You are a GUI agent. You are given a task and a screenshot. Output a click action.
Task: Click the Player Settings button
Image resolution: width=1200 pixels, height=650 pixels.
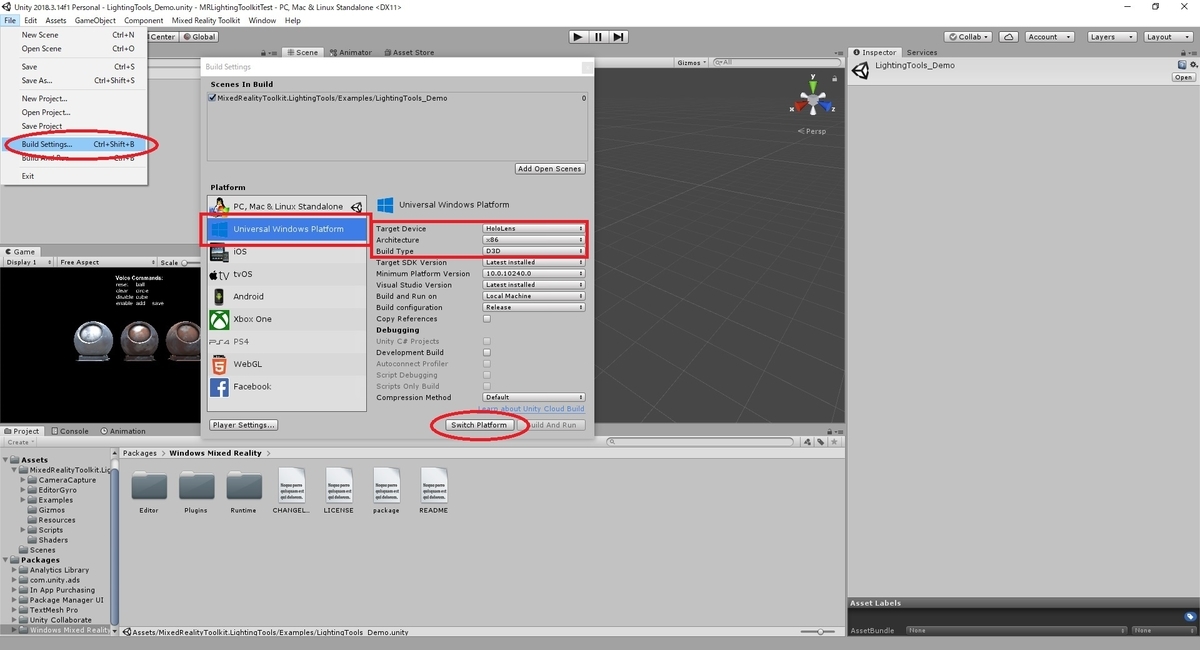(x=244, y=425)
